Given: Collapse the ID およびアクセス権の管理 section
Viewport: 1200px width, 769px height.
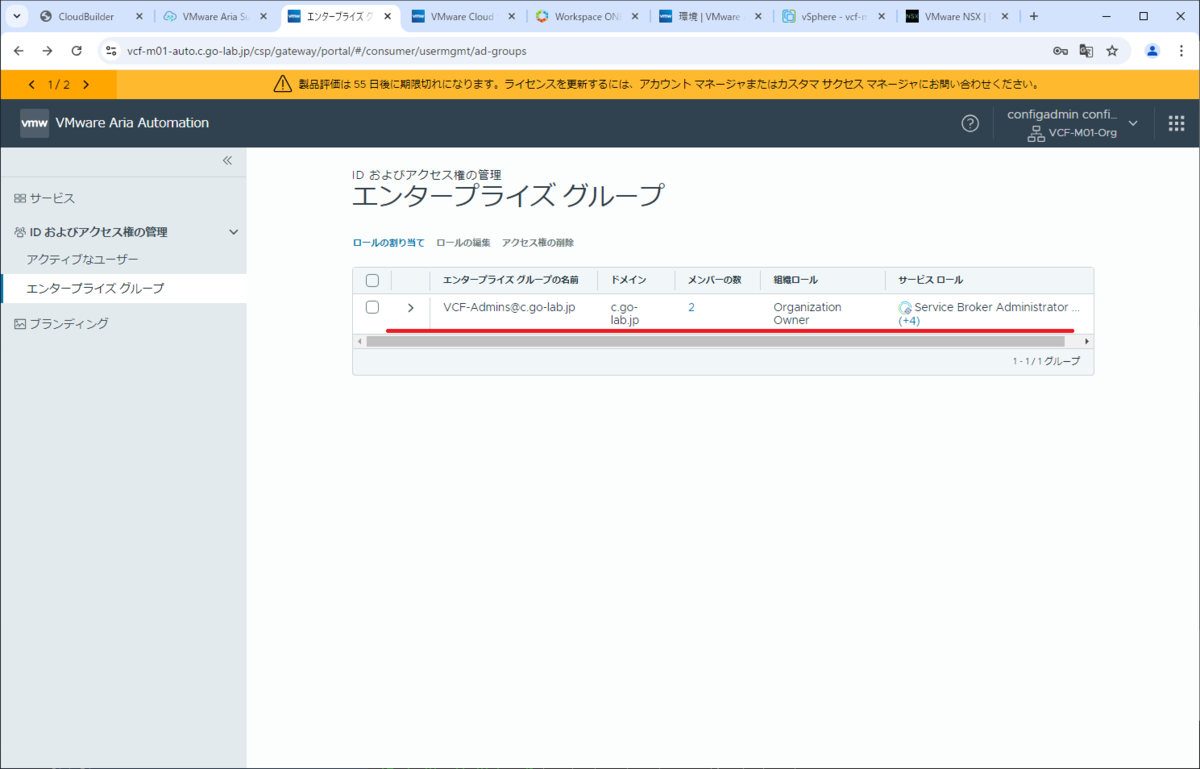Looking at the screenshot, I should (234, 232).
